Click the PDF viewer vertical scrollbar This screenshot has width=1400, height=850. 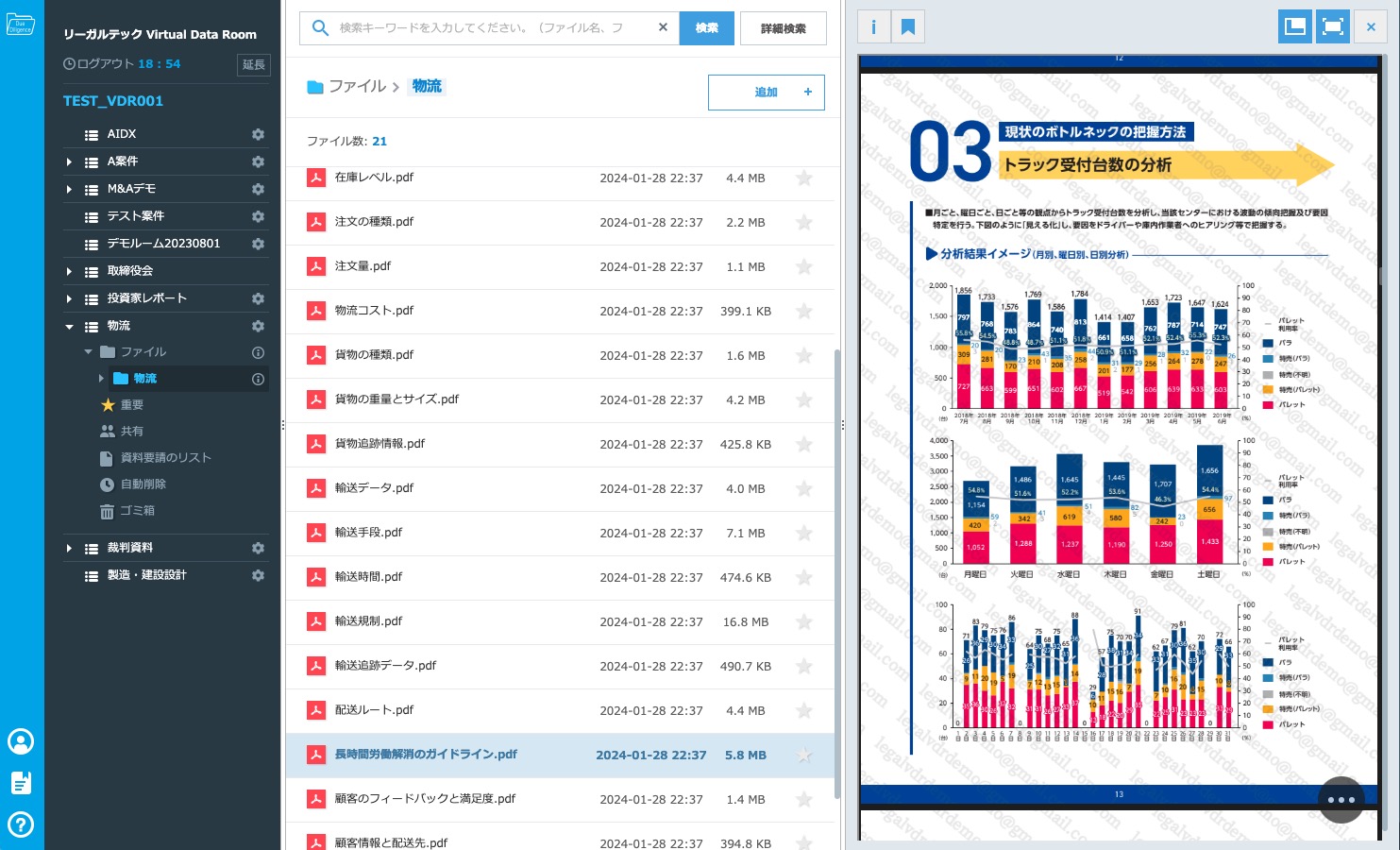pyautogui.click(x=1380, y=275)
